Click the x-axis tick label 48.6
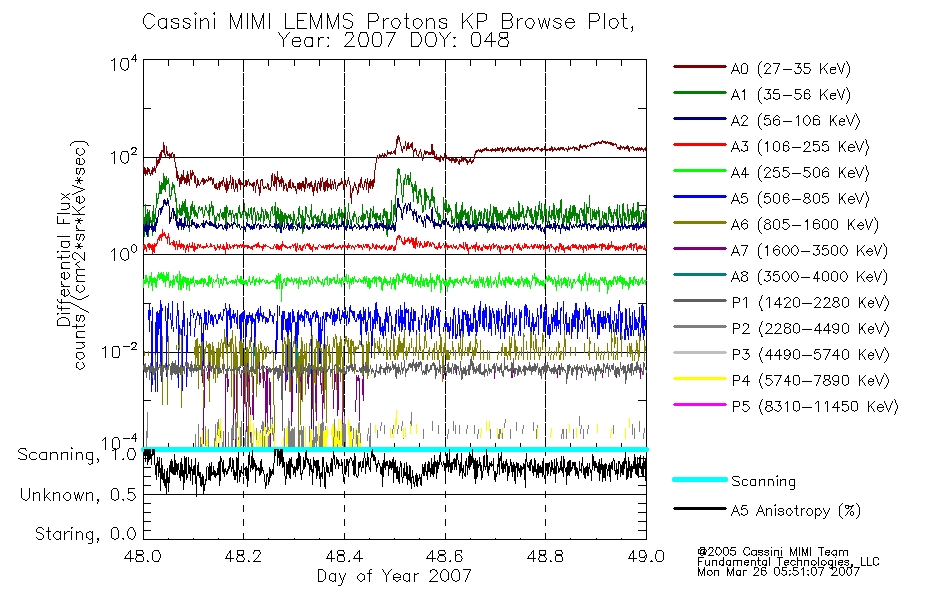Screen dimensions: 950x600 pos(445,556)
